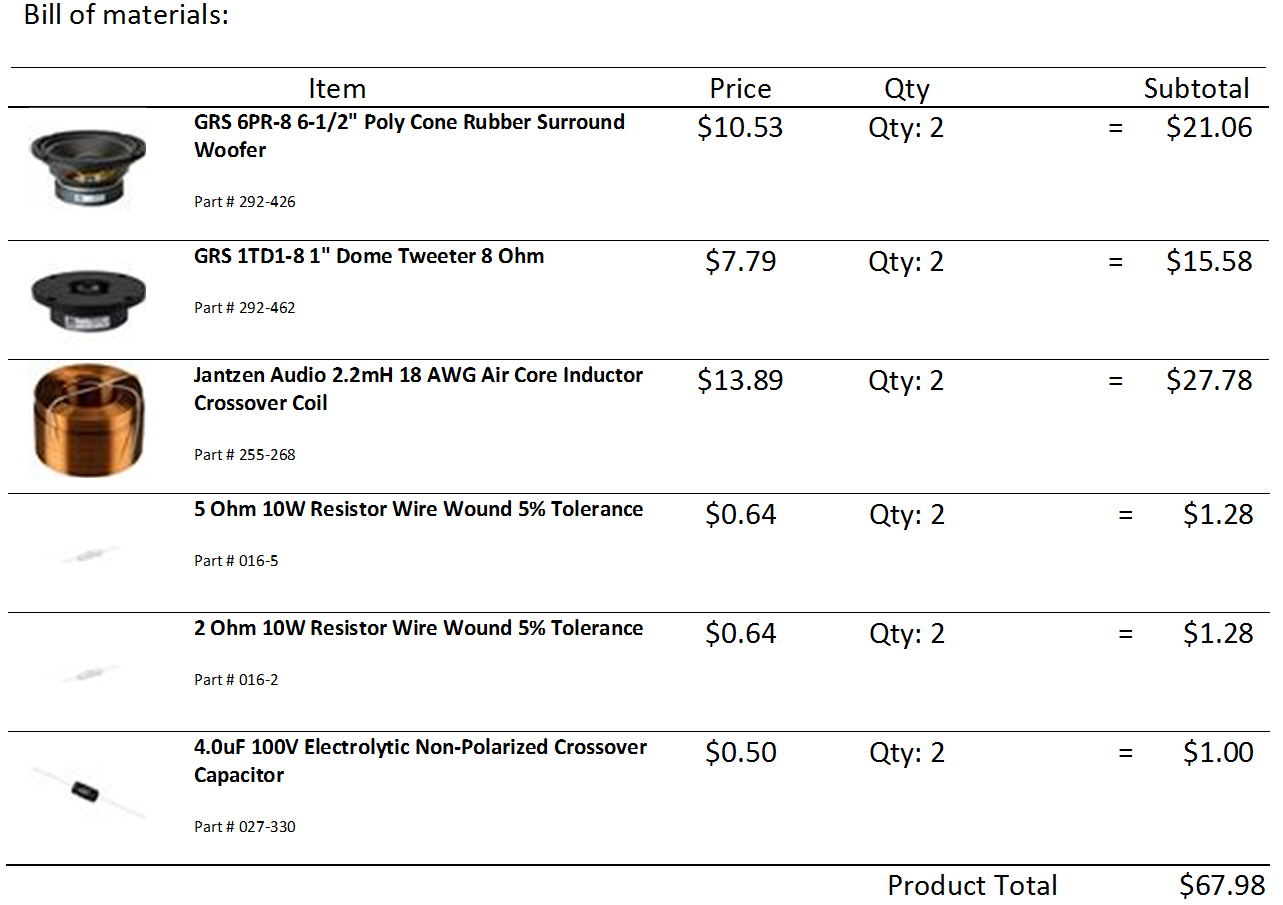The height and width of the screenshot is (905, 1283).
Task: Open 4.0uF 100V Crossover Capacitor title
Action: pos(420,761)
